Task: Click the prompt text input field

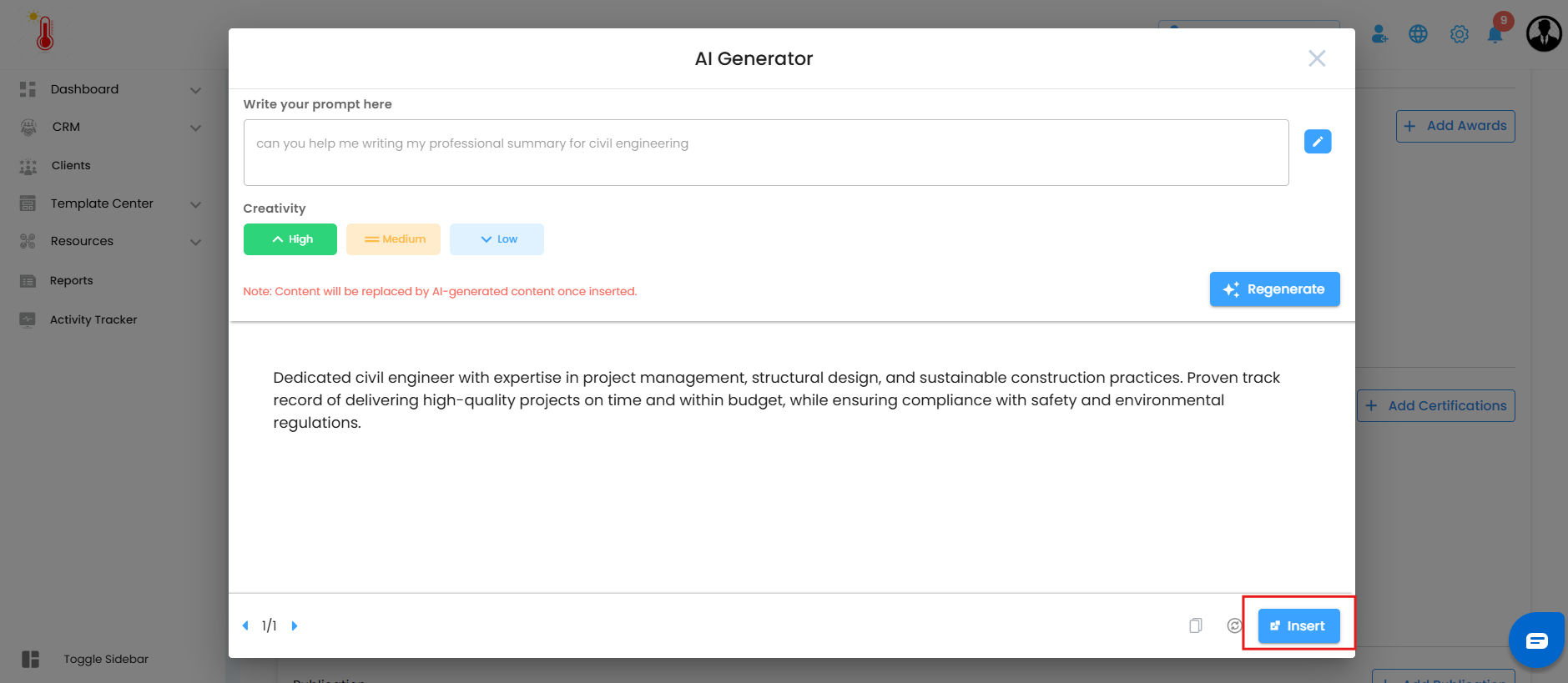Action: (x=765, y=153)
